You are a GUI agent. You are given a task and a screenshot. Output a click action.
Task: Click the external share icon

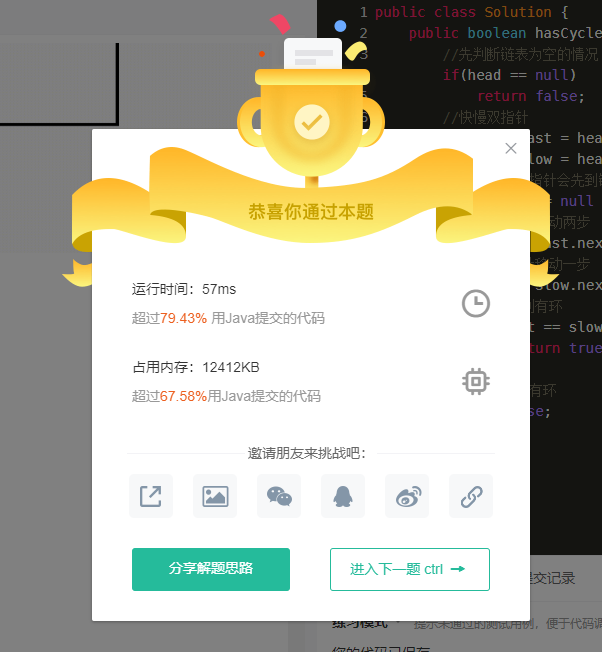[150, 496]
